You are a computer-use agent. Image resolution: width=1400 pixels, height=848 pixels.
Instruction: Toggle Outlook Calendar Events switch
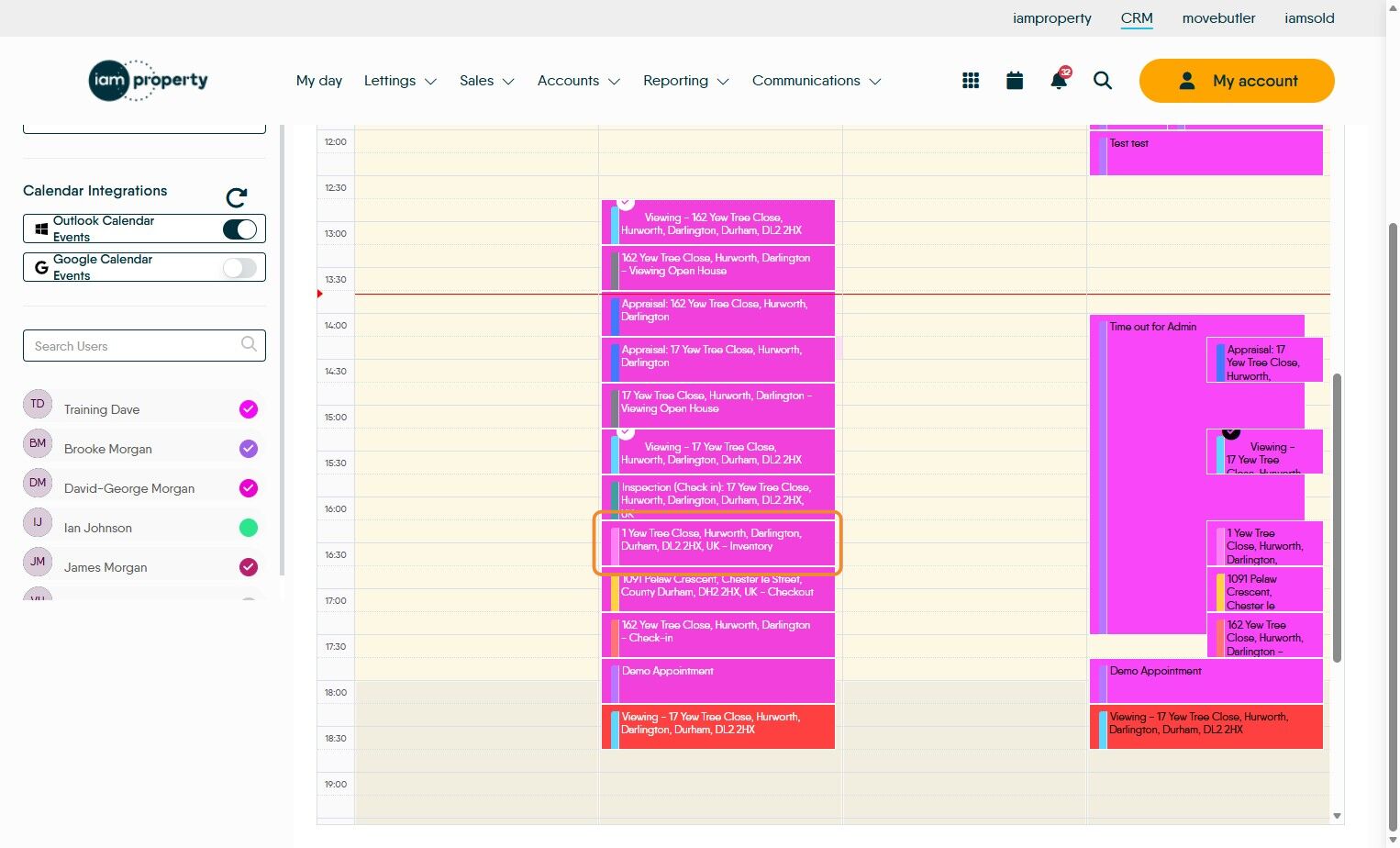tap(240, 229)
